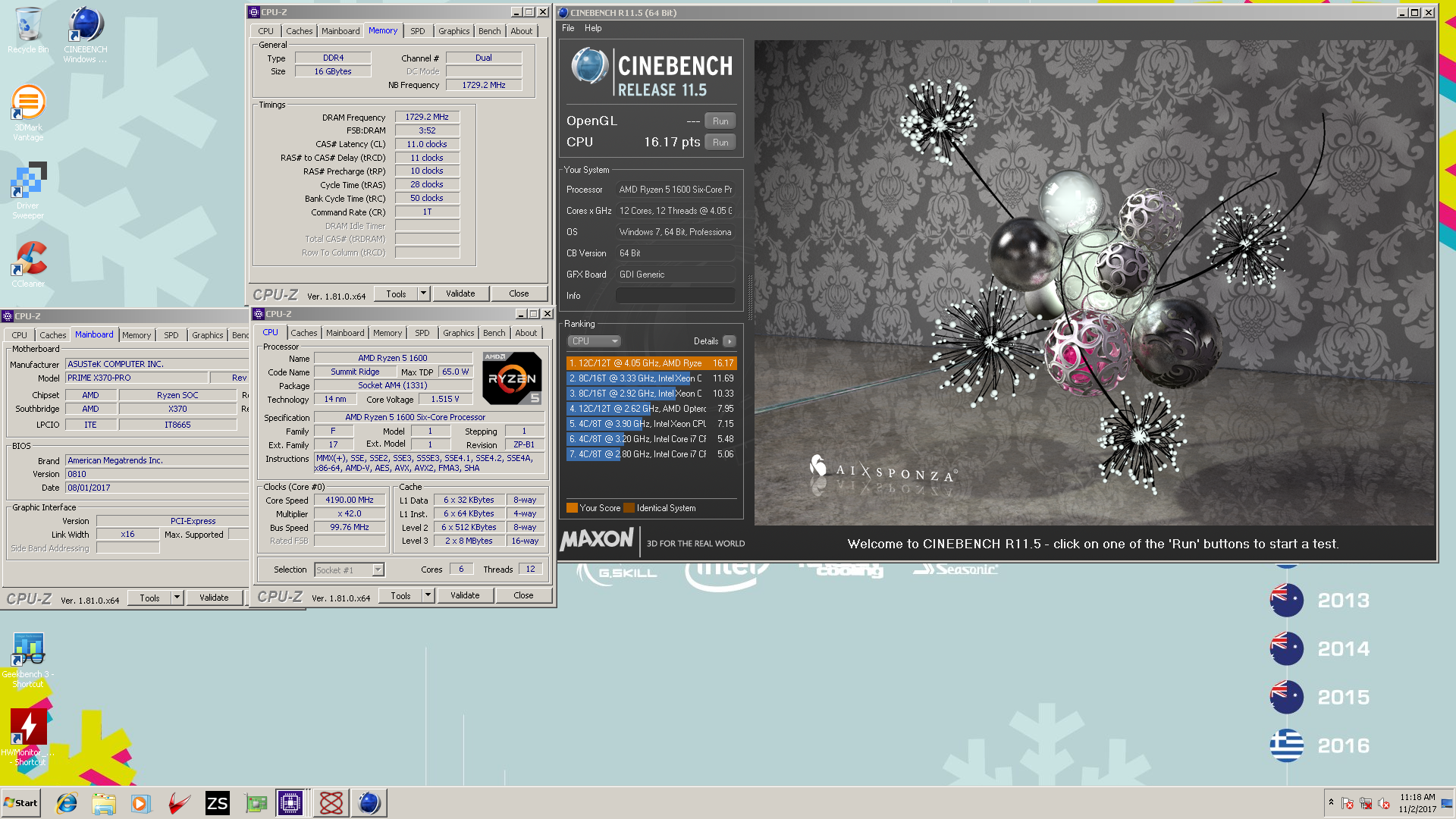The width and height of the screenshot is (1456, 819).
Task: Switch to Bench tab in top CPU-Z window
Action: pos(490,31)
